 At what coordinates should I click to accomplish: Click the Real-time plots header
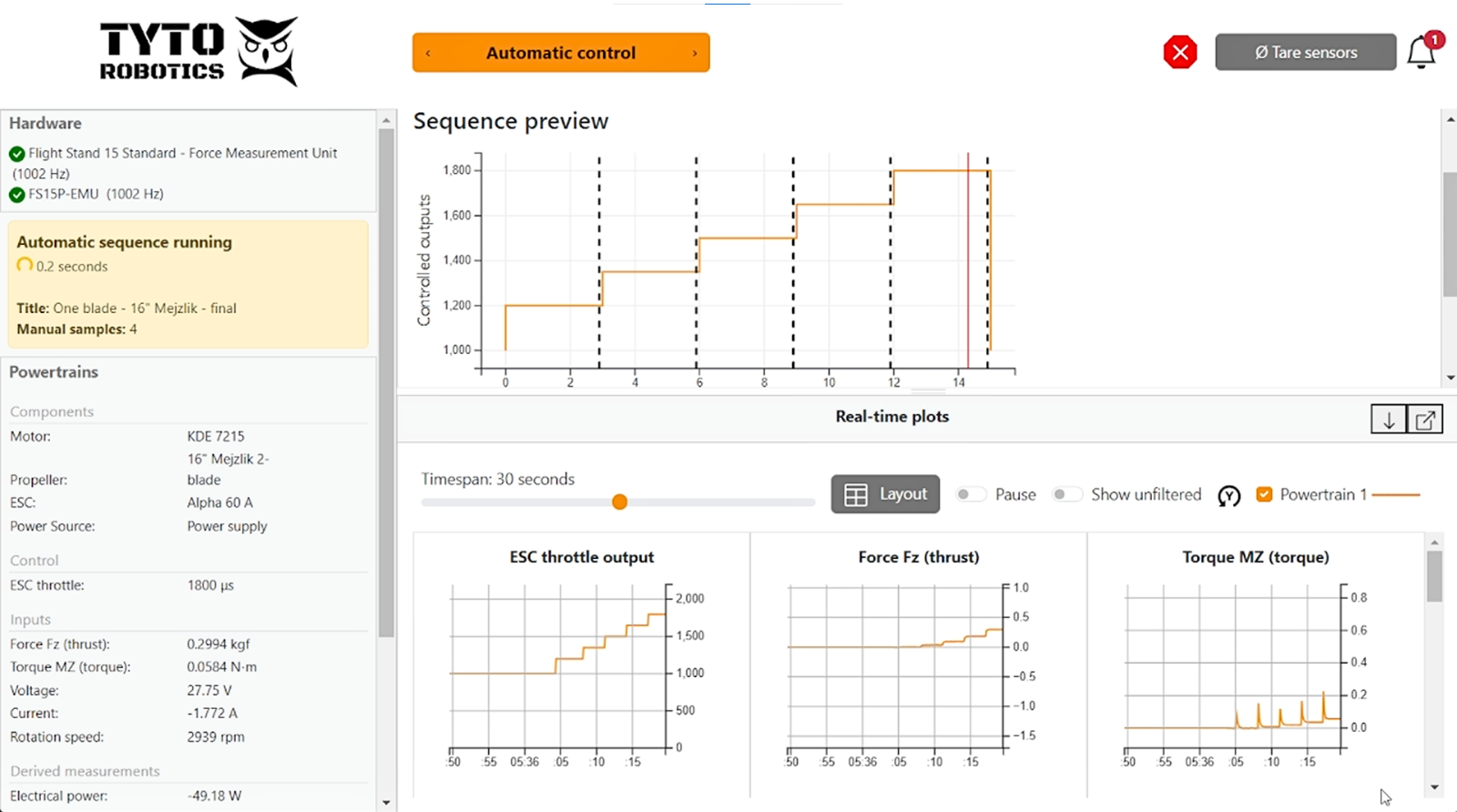pos(892,417)
